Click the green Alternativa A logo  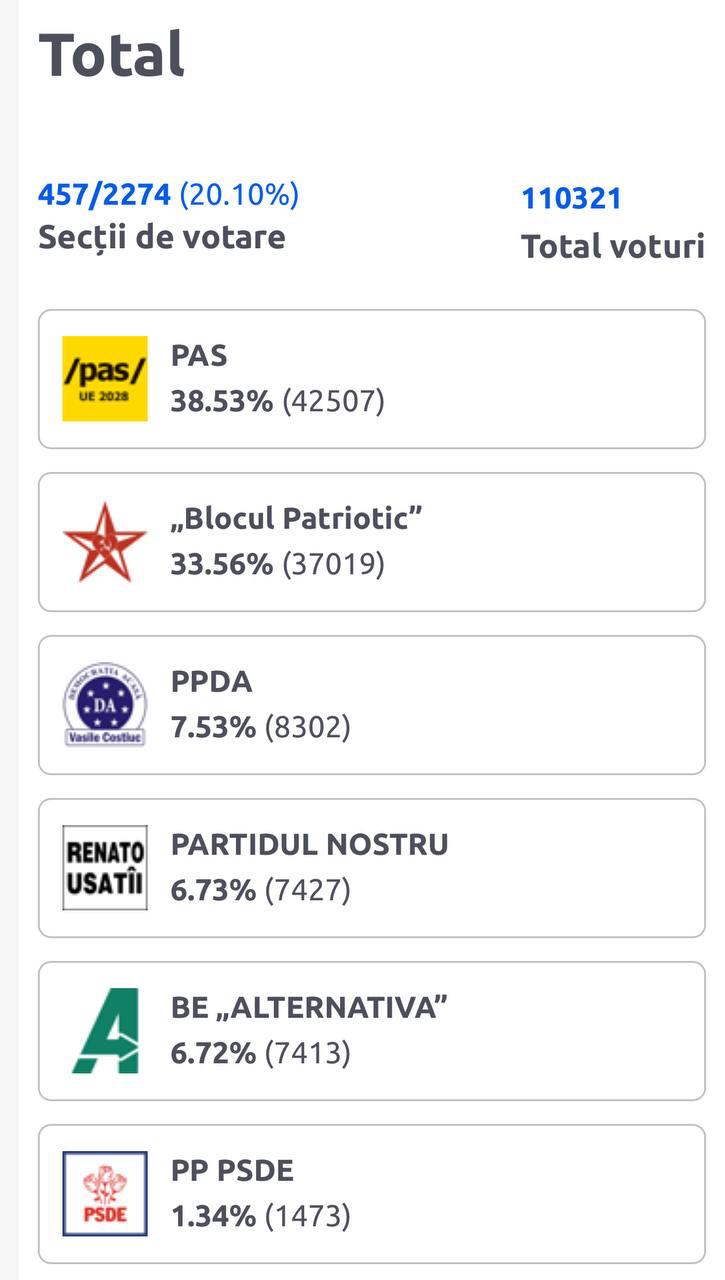coord(105,1030)
